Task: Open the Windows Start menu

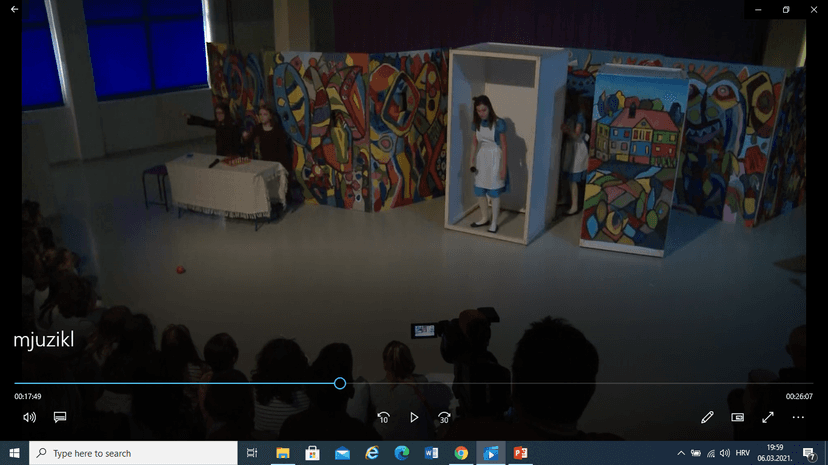Action: (14, 453)
